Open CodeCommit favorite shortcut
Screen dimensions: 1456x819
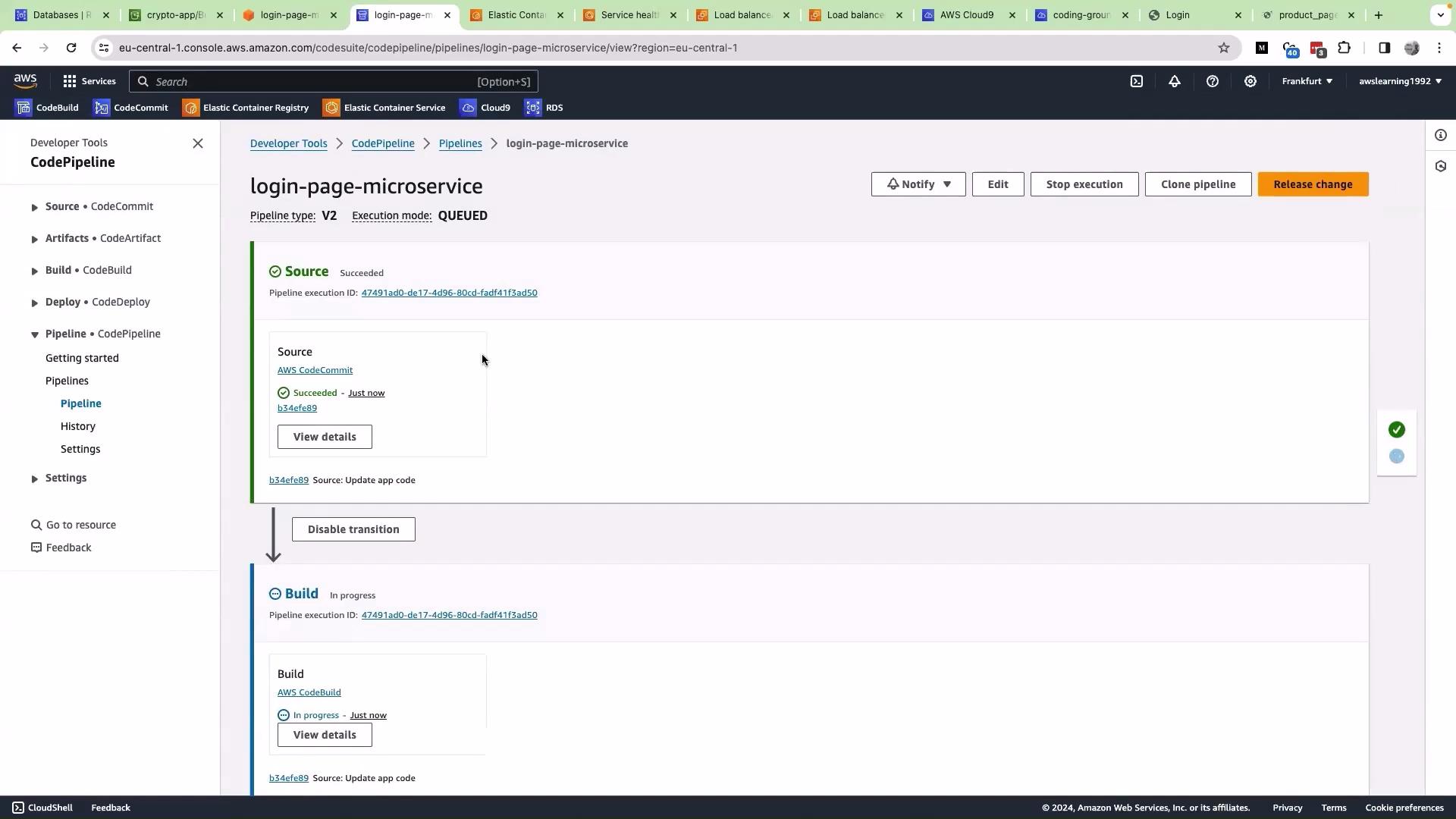(x=130, y=108)
